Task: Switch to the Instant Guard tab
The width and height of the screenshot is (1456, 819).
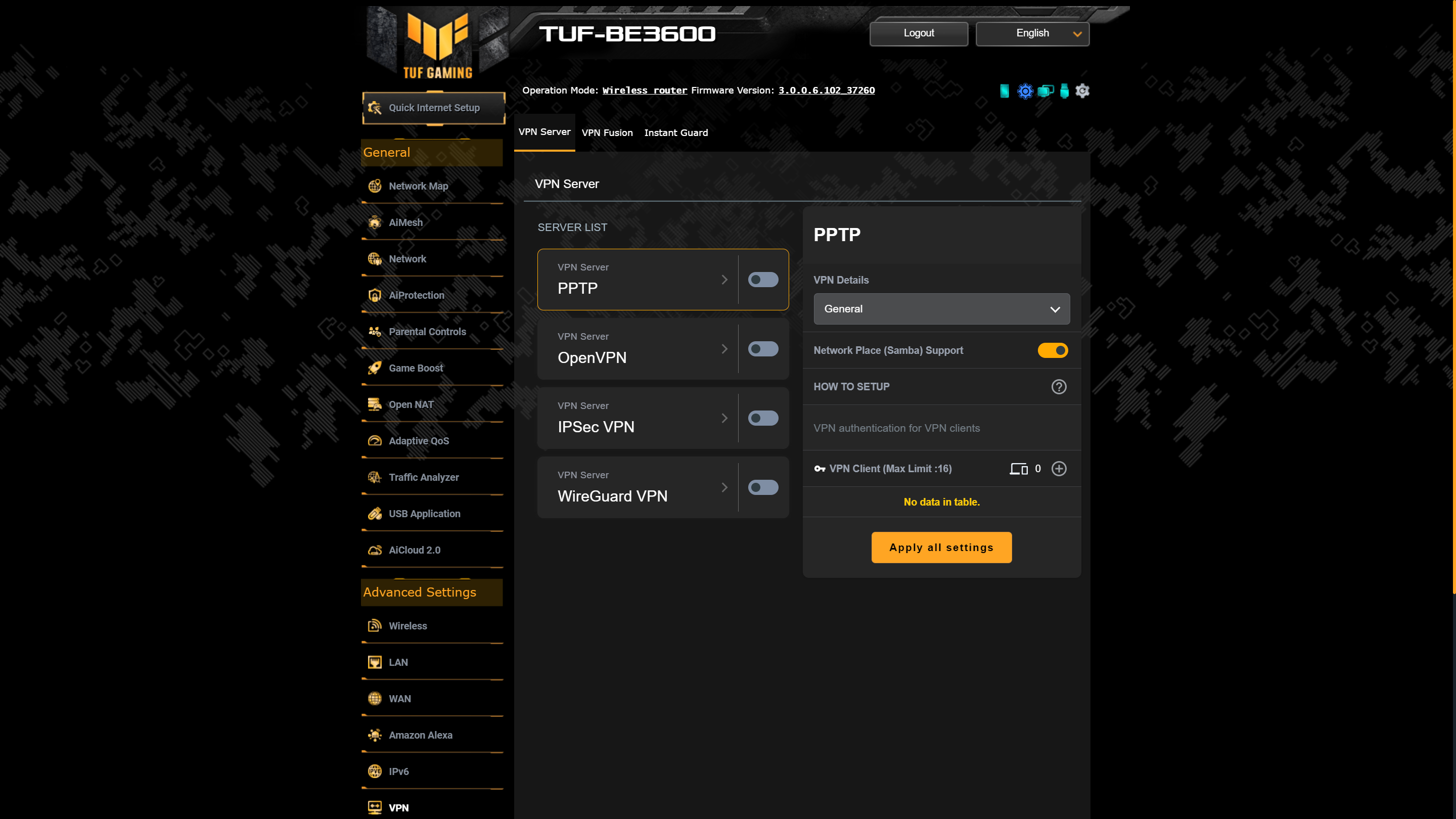Action: point(676,132)
